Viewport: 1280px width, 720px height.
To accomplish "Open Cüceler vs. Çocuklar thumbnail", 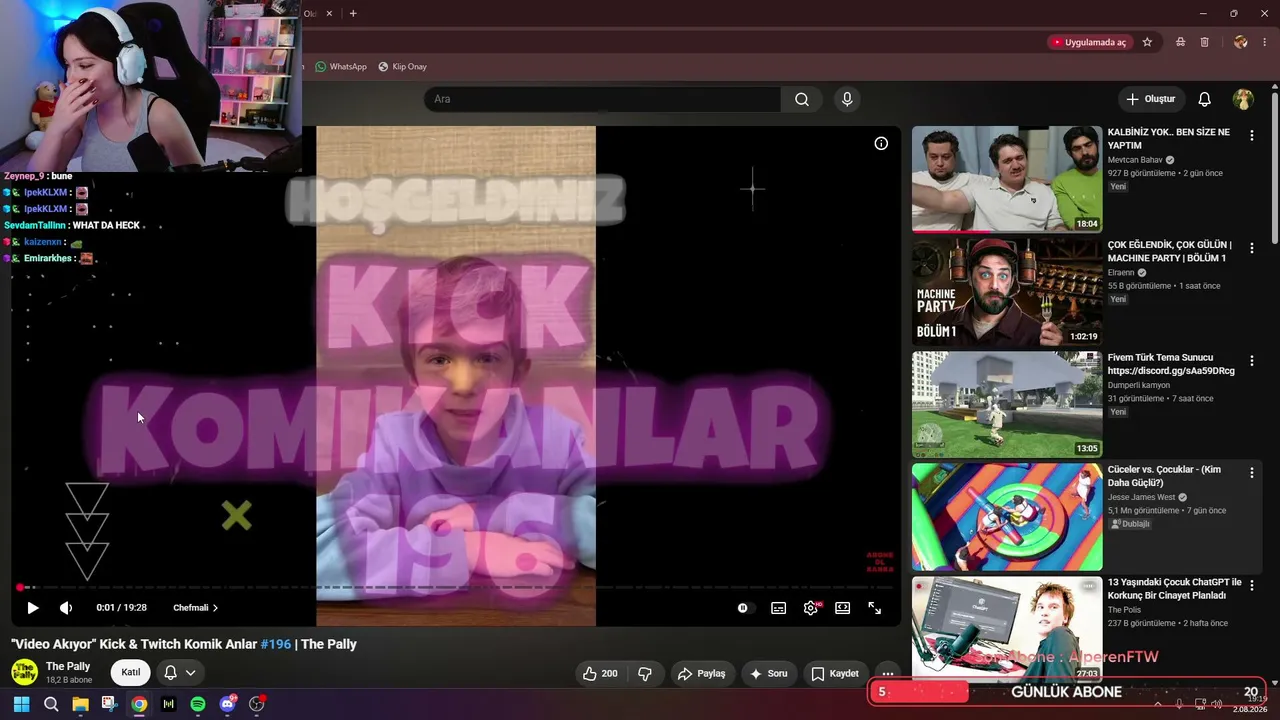I will pos(1007,517).
